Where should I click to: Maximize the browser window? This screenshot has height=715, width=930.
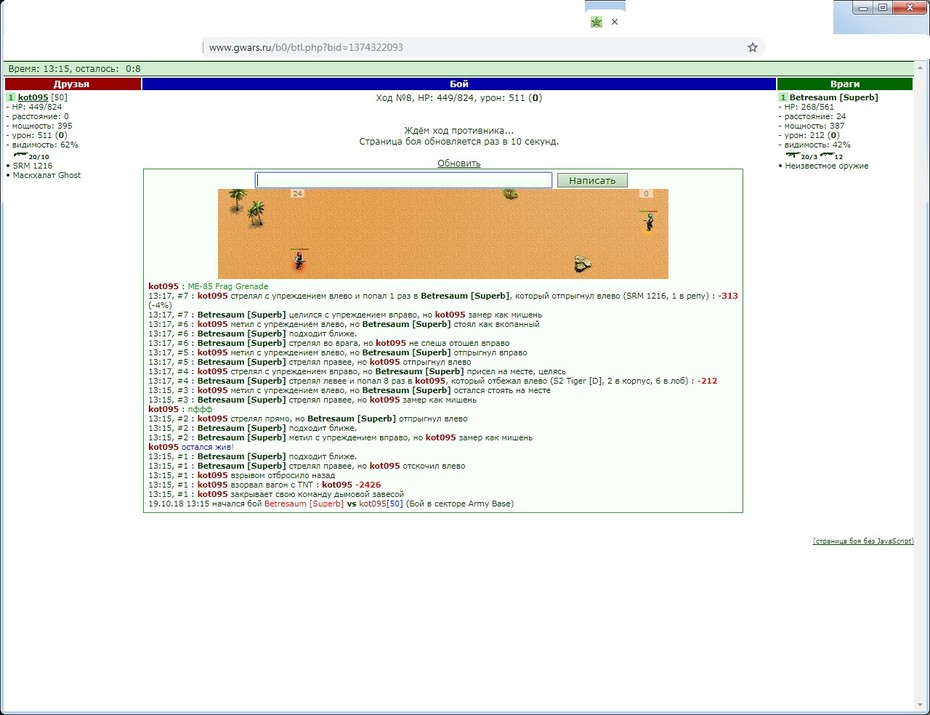pyautogui.click(x=882, y=8)
